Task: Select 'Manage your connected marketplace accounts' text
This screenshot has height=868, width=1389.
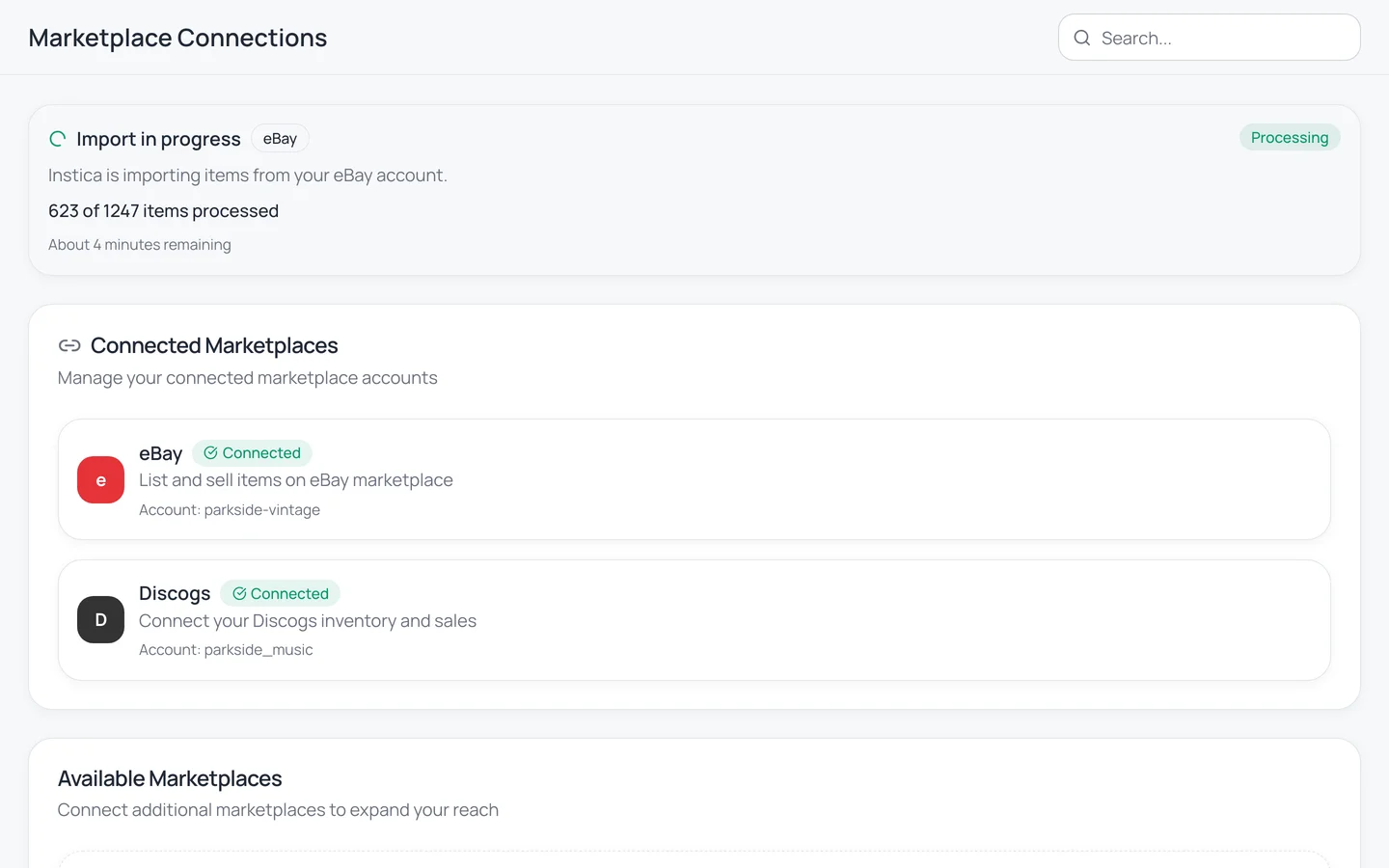Action: (248, 378)
